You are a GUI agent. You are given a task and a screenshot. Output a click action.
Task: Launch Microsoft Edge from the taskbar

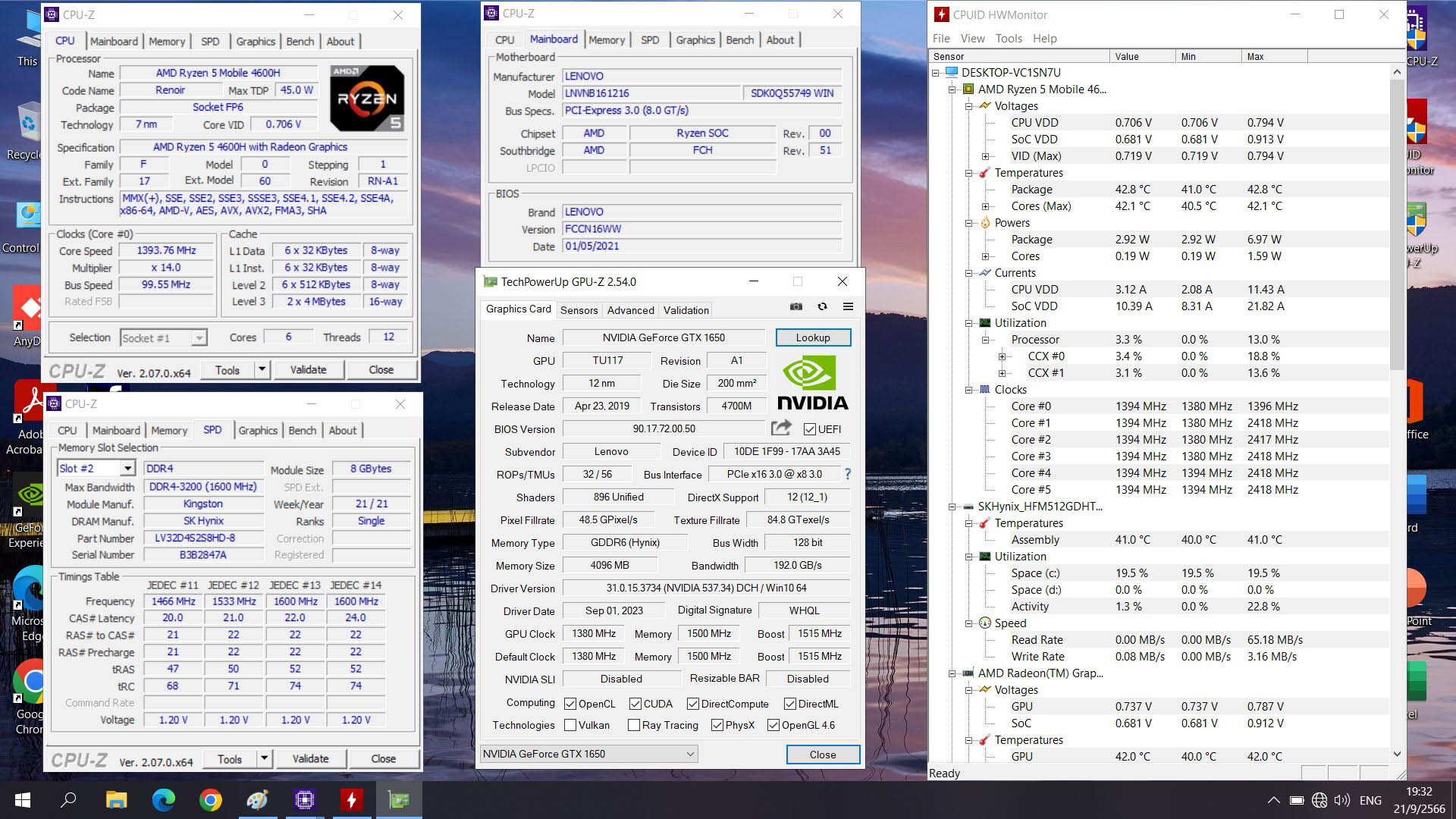(x=163, y=800)
